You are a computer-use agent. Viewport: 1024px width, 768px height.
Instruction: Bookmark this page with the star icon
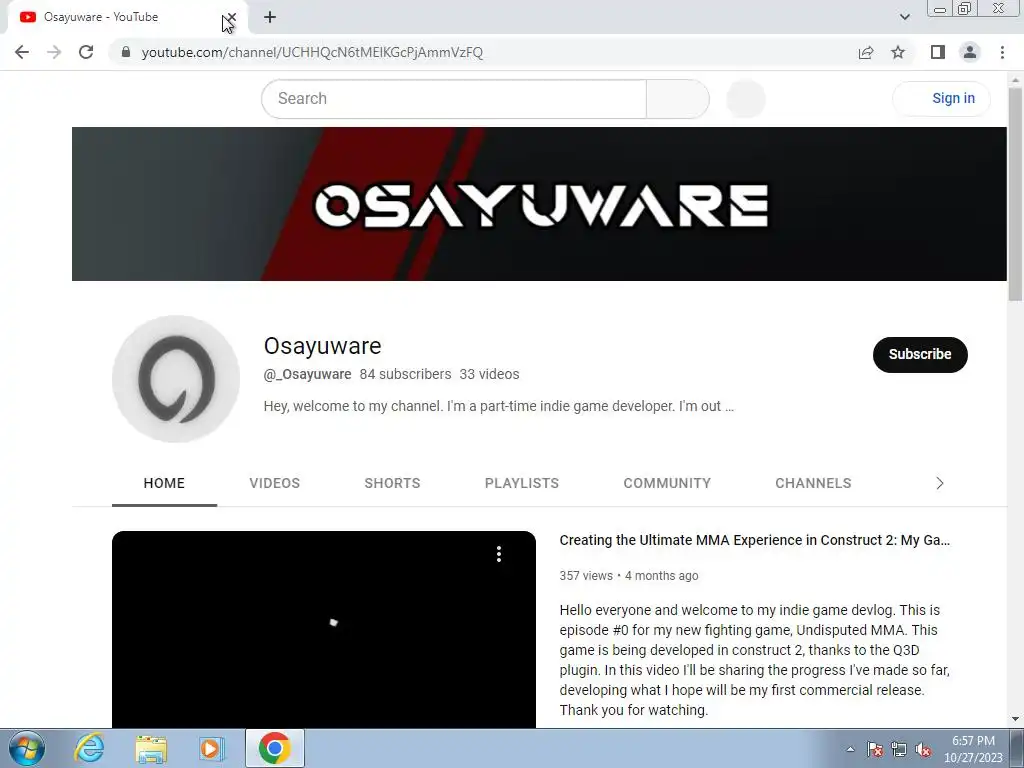tap(898, 52)
